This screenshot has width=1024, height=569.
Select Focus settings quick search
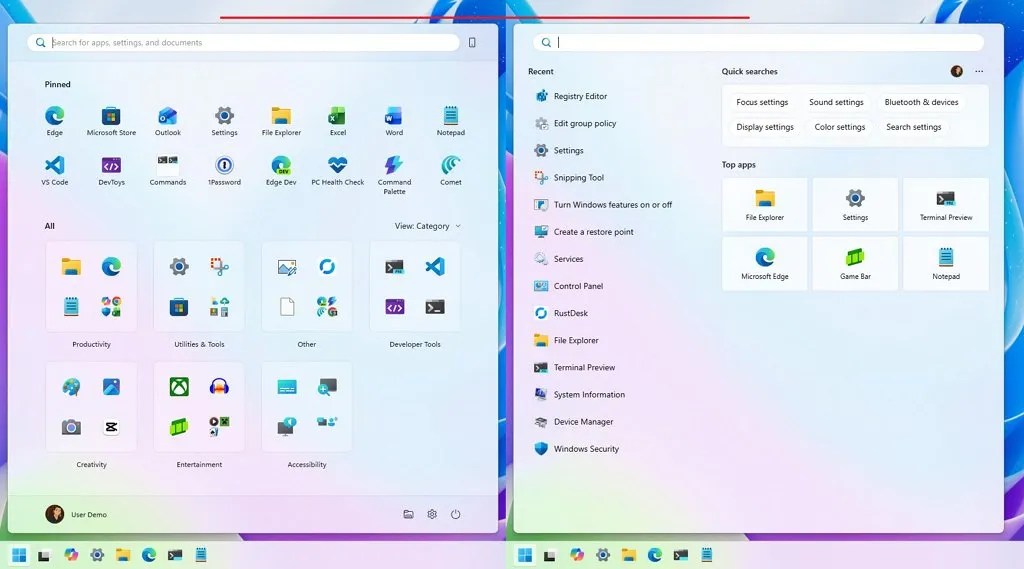click(762, 102)
